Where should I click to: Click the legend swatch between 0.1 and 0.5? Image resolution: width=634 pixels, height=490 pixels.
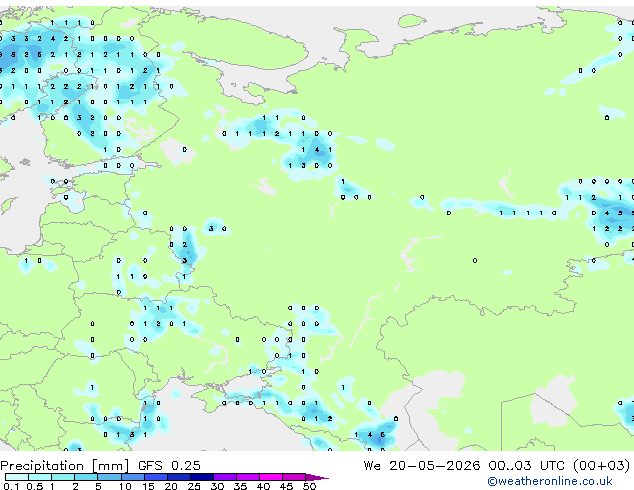[x=17, y=477]
